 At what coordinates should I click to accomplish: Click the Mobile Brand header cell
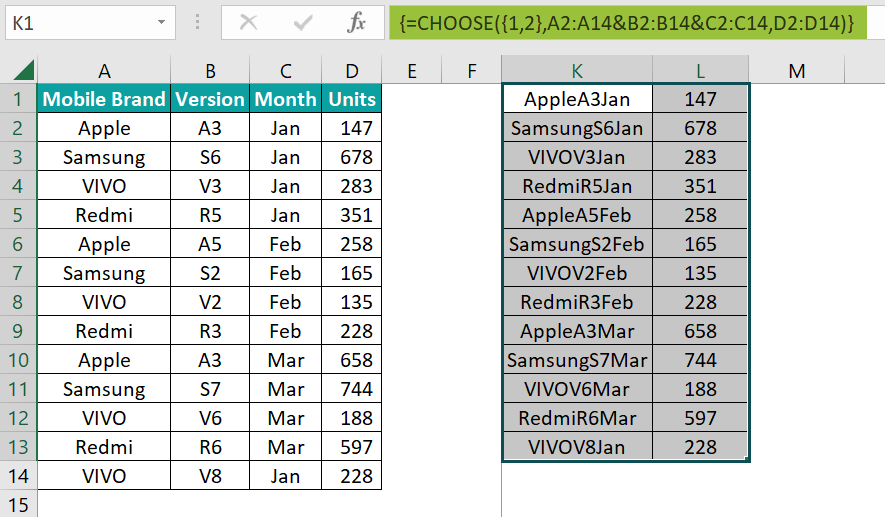[x=104, y=99]
